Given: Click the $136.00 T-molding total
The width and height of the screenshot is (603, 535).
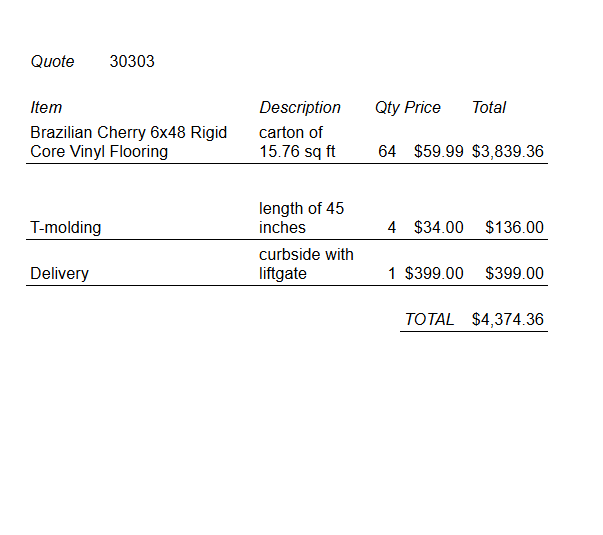Looking at the screenshot, I should tap(514, 227).
